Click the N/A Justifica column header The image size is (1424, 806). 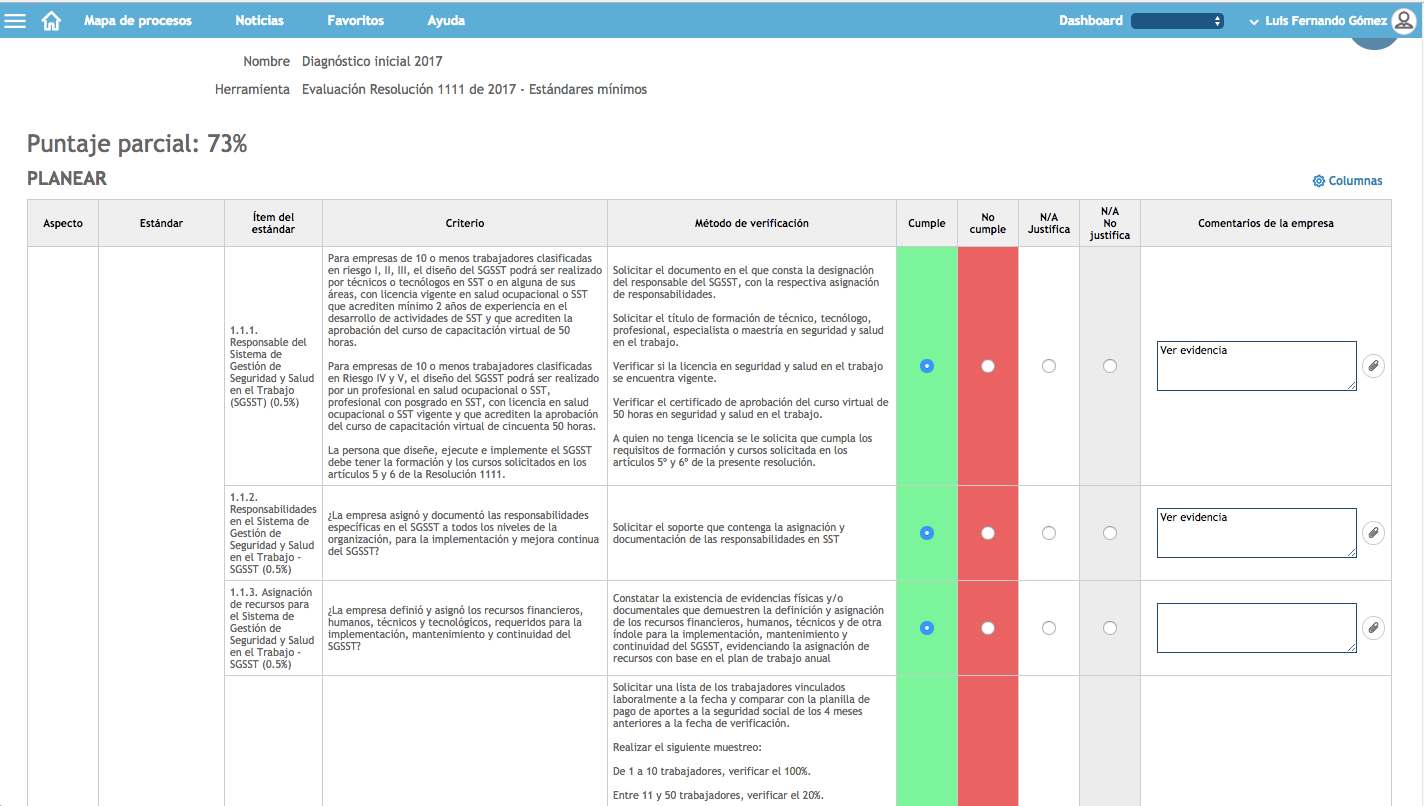pyautogui.click(x=1049, y=223)
